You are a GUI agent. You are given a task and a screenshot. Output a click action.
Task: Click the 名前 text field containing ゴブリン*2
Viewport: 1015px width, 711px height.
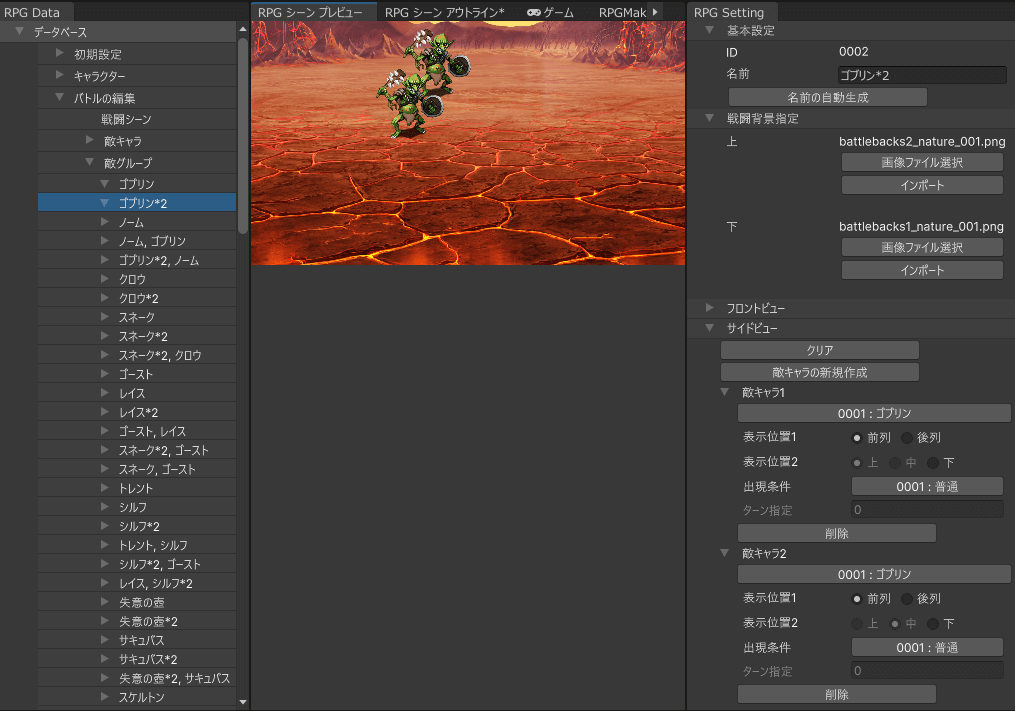[921, 75]
